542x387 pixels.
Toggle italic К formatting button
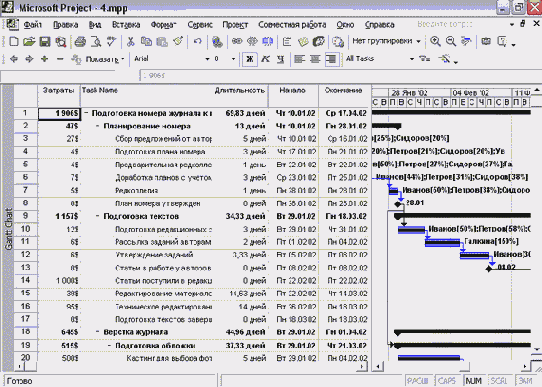pos(265,59)
